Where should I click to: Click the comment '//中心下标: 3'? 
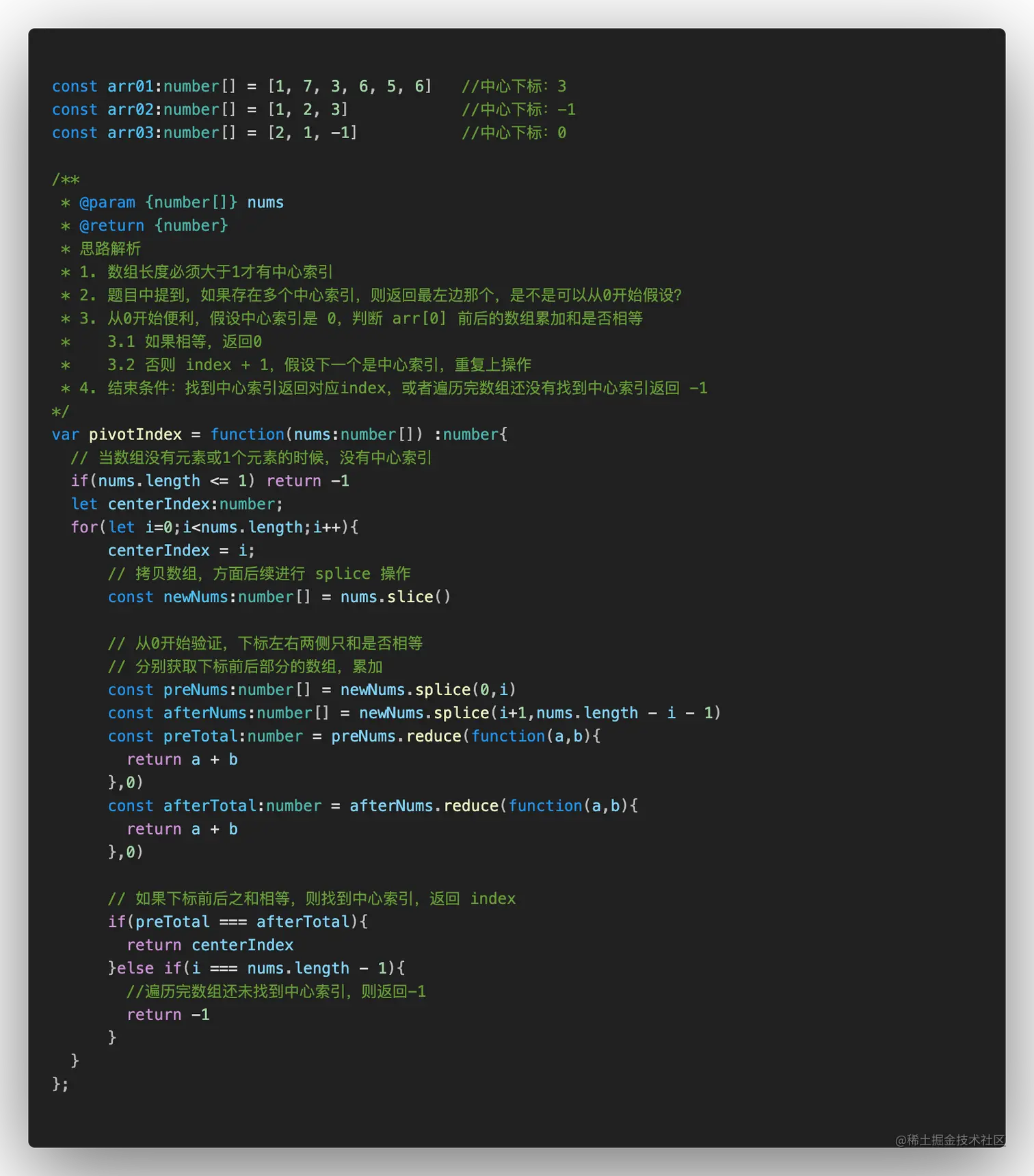tap(514, 86)
